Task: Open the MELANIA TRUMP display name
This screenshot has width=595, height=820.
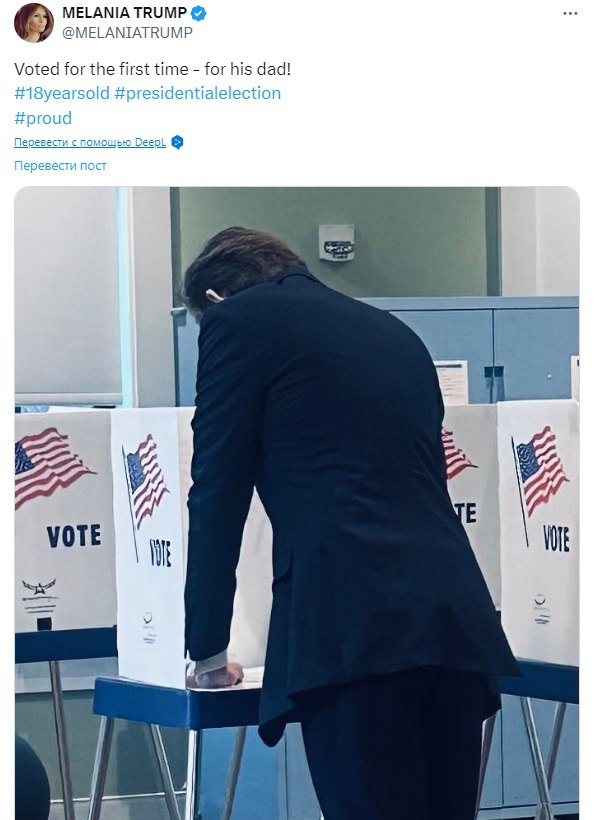Action: pyautogui.click(x=124, y=13)
